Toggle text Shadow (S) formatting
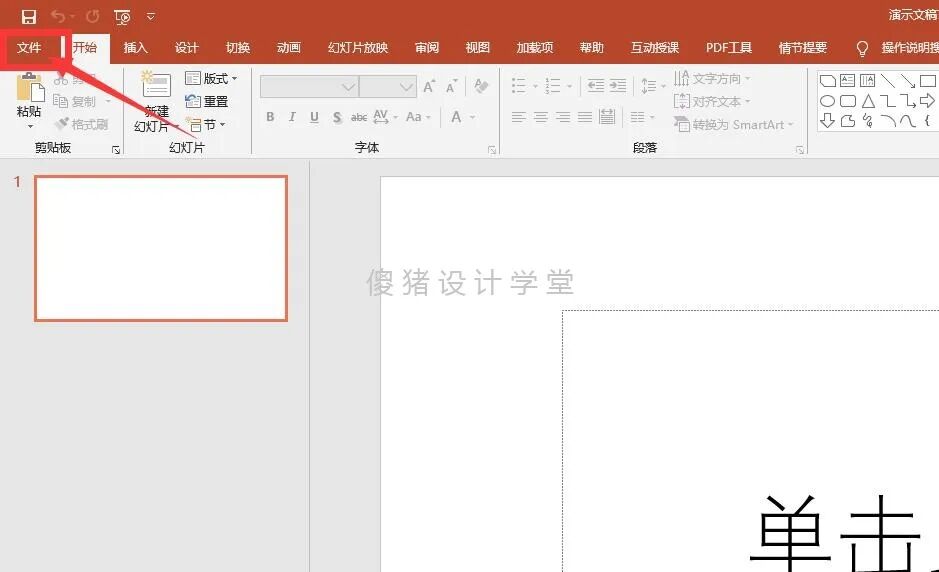939x572 pixels. pos(338,117)
